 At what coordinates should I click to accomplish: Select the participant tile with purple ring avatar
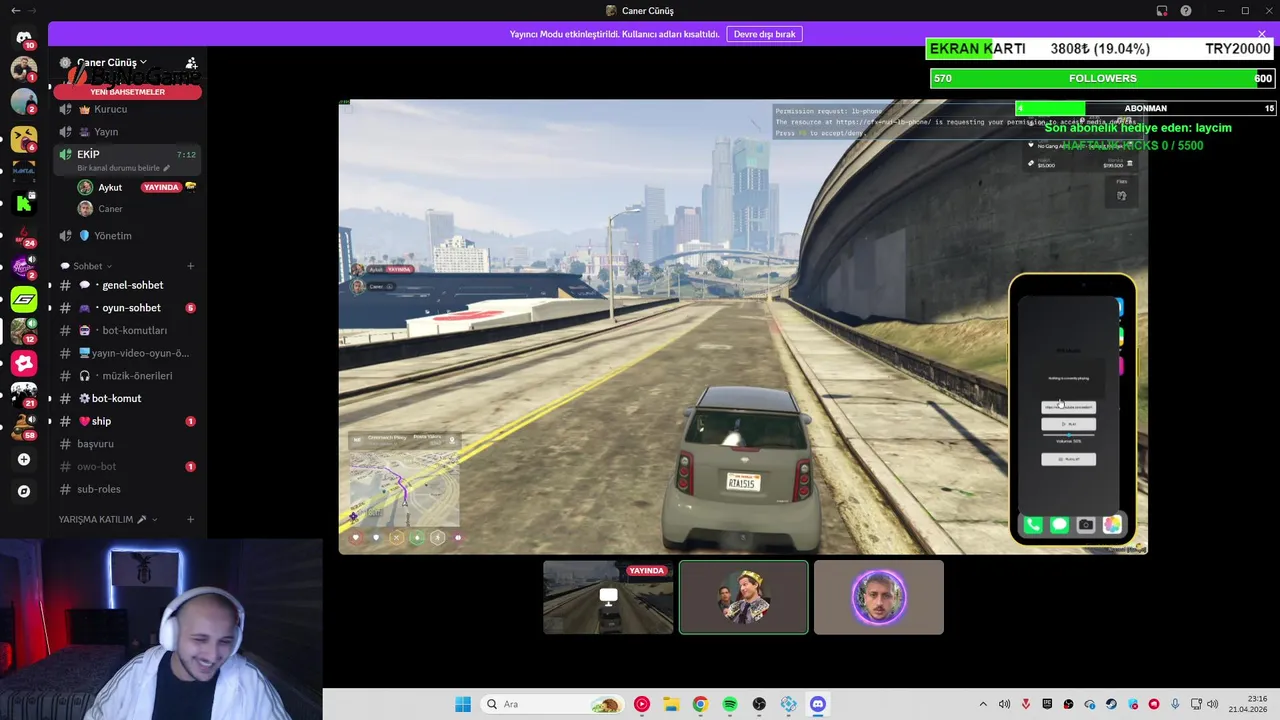[879, 597]
